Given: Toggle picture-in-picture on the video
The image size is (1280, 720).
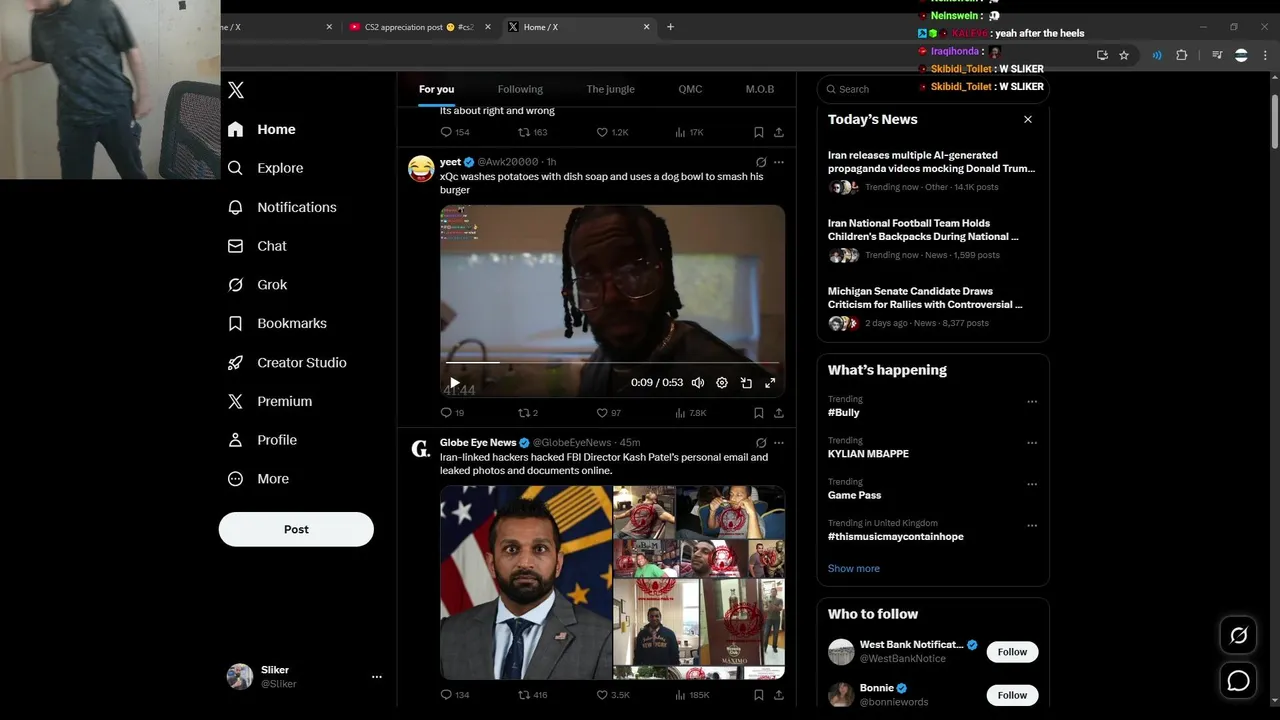Looking at the screenshot, I should click(746, 383).
